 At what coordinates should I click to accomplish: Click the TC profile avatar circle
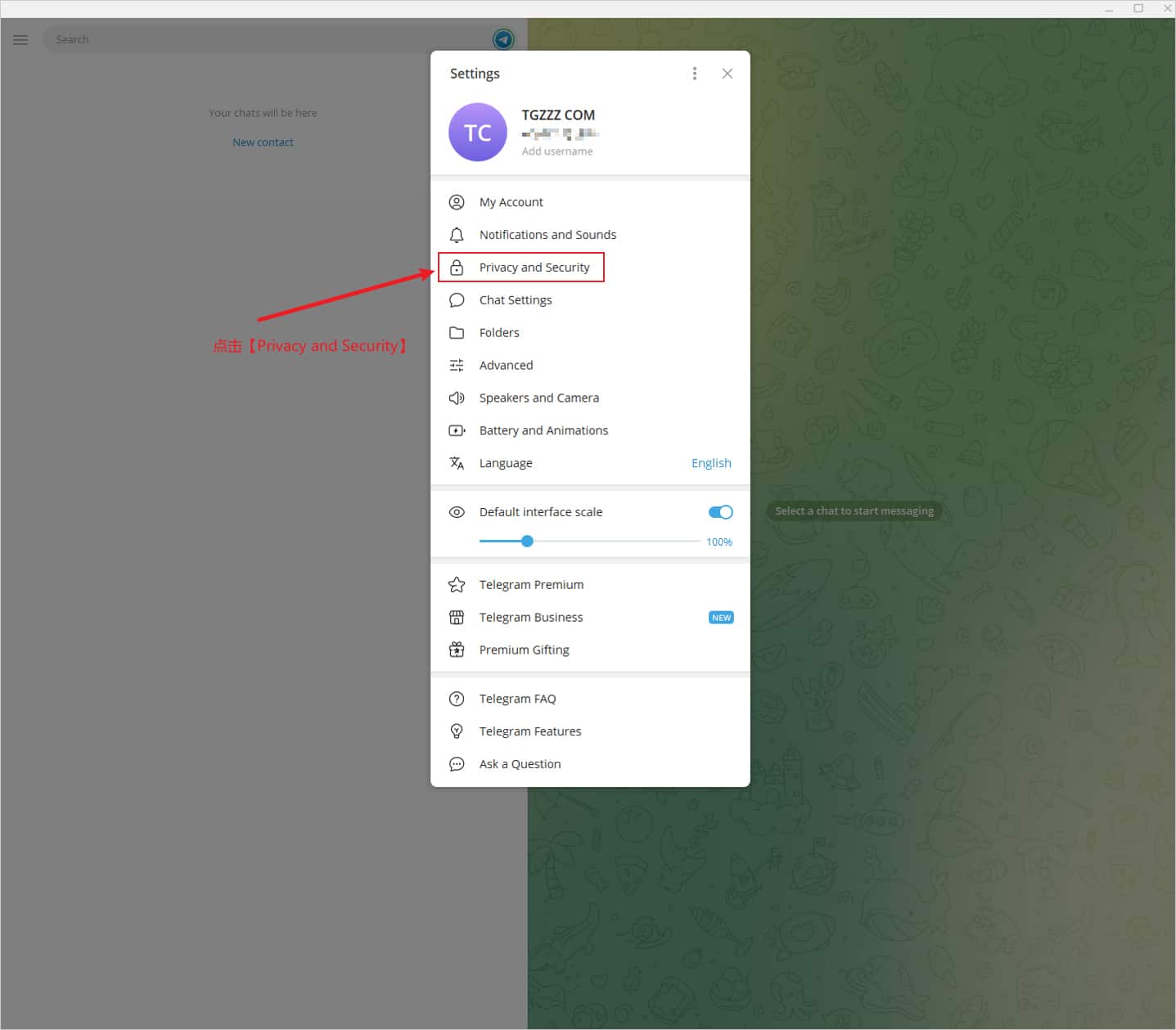[x=477, y=132]
